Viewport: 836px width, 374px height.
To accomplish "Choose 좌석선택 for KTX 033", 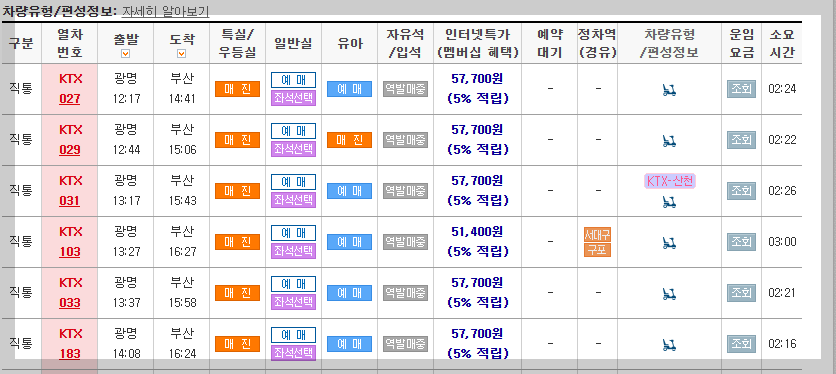I will point(293,301).
